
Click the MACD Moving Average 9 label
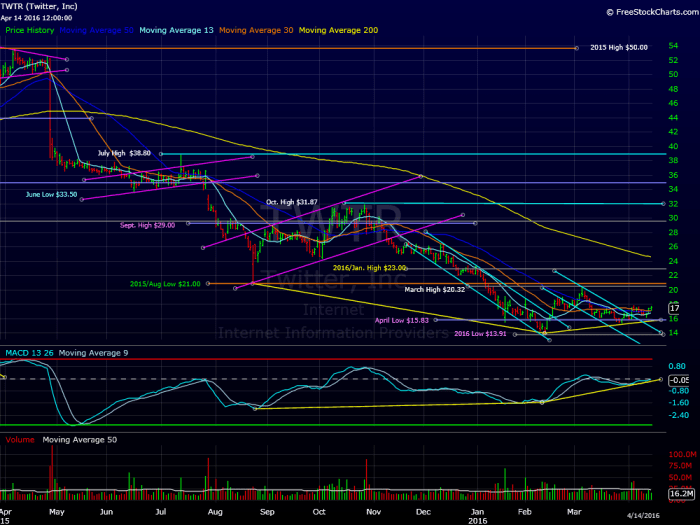93,353
